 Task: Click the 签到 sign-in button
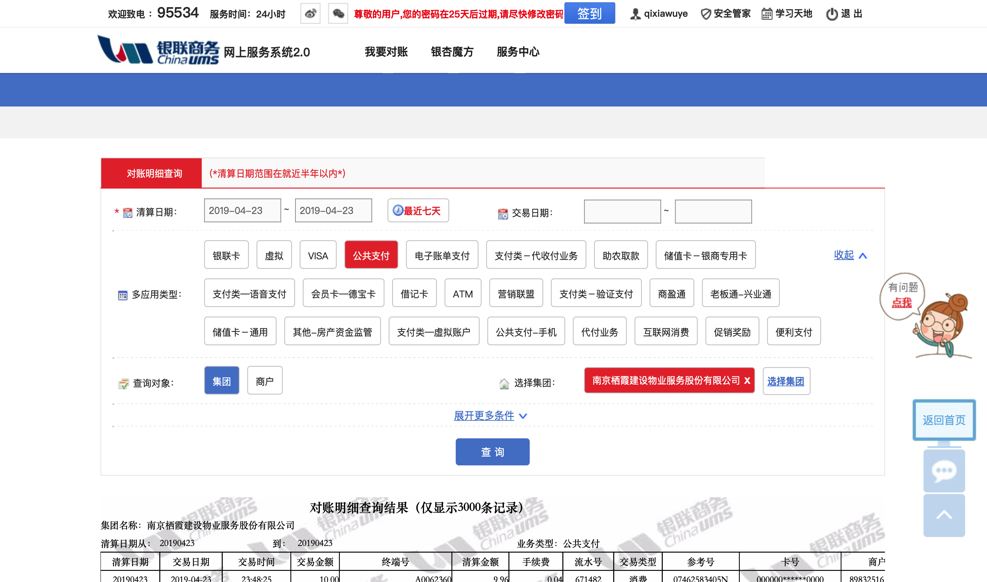589,14
